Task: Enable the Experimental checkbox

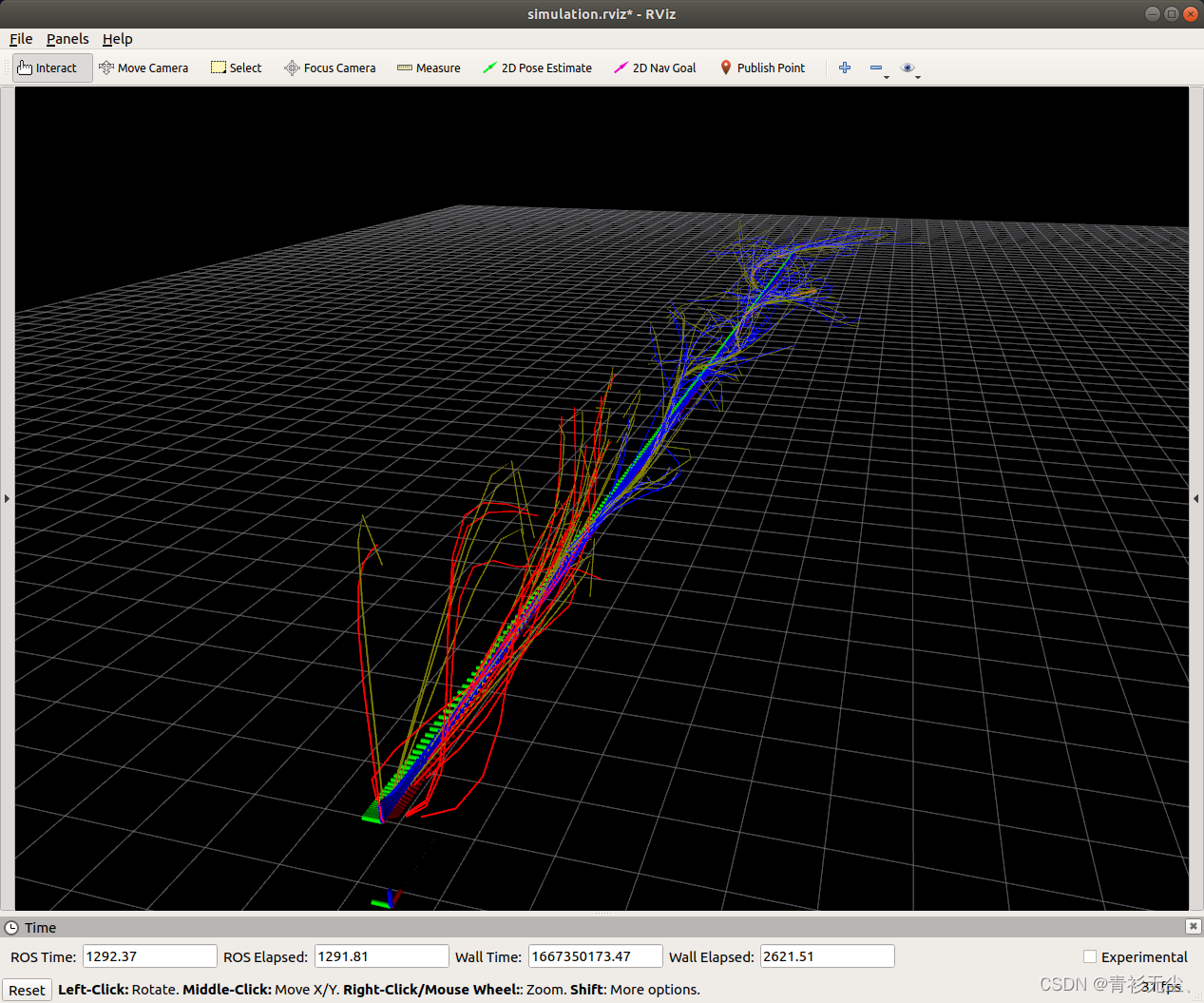Action: [1089, 956]
